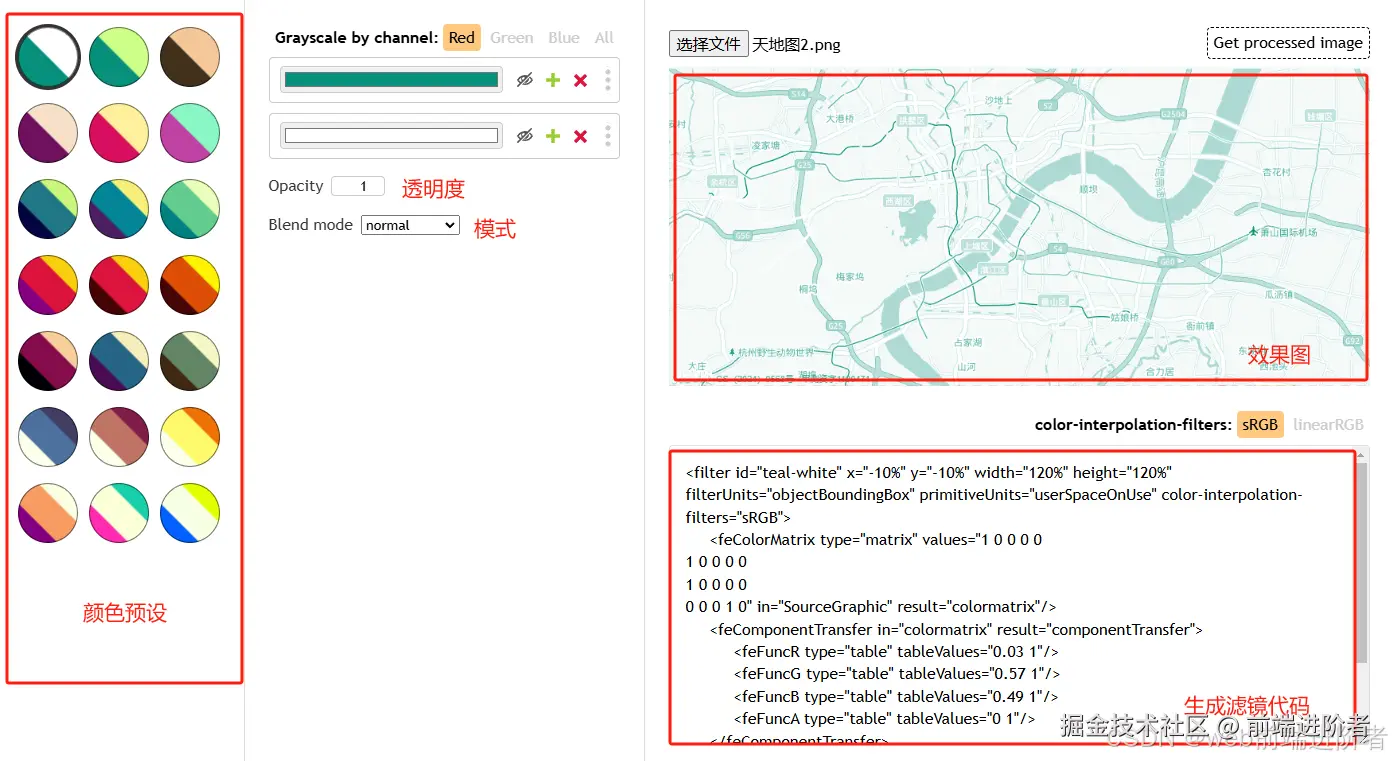This screenshot has height=761, width=1392.
Task: Pick the magenta and mint green preset
Action: [x=190, y=132]
